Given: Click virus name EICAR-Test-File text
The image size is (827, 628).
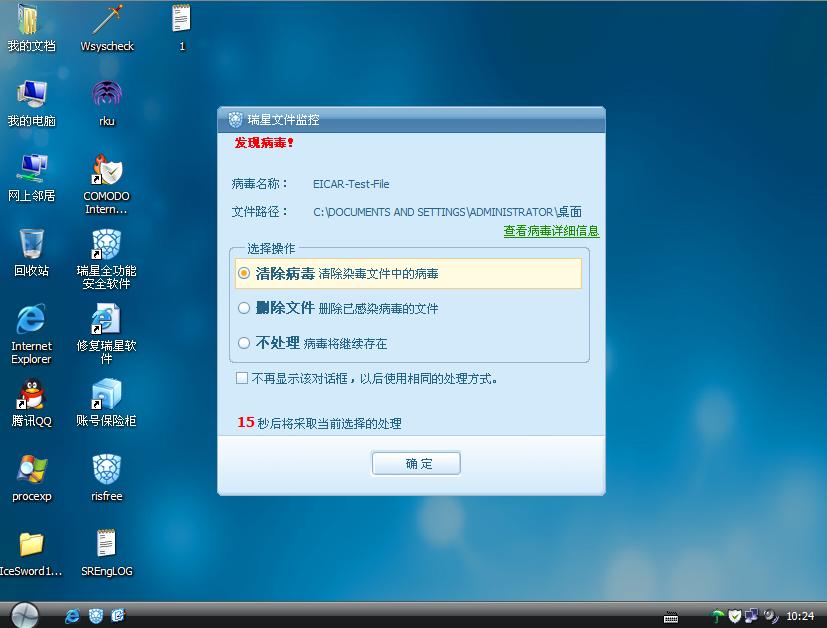Looking at the screenshot, I should tap(351, 184).
